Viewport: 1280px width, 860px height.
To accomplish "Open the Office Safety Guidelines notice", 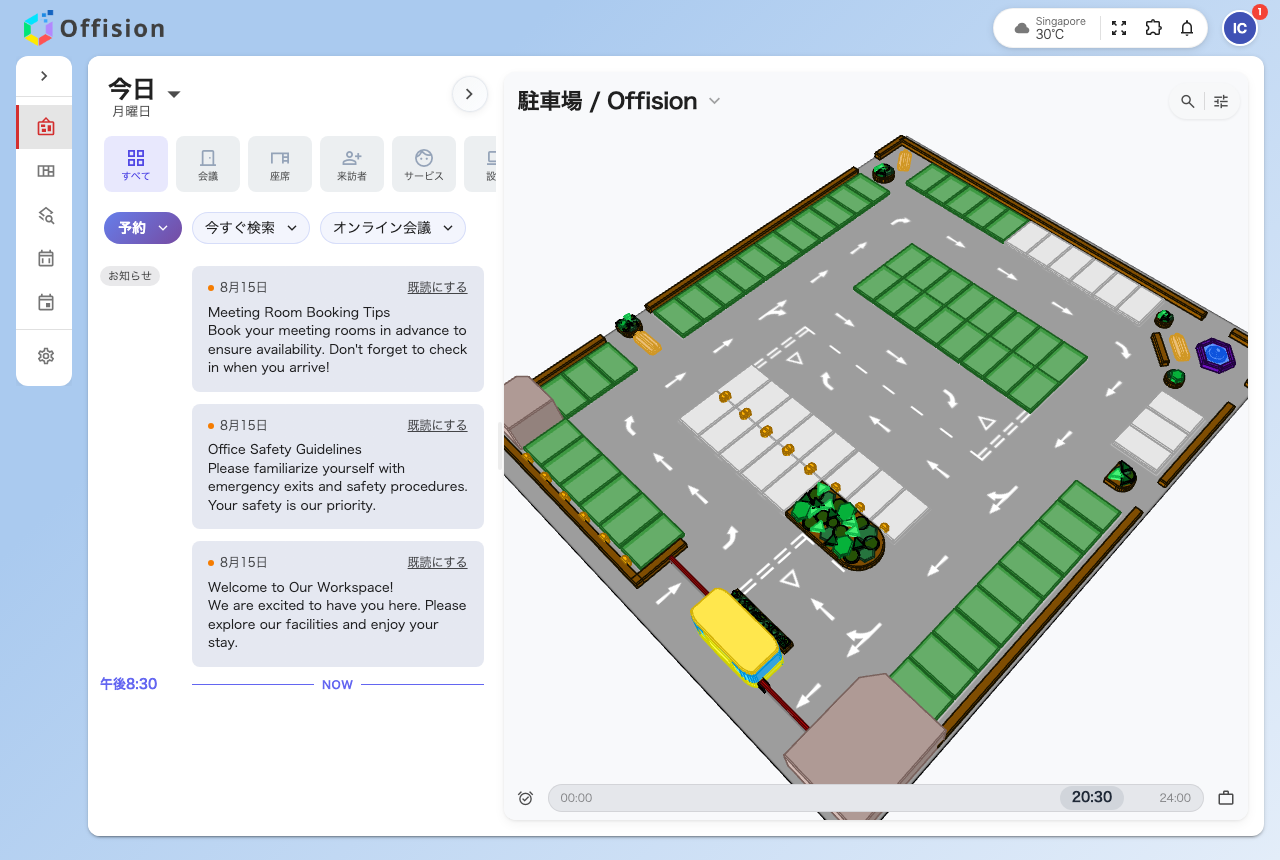I will coord(338,466).
